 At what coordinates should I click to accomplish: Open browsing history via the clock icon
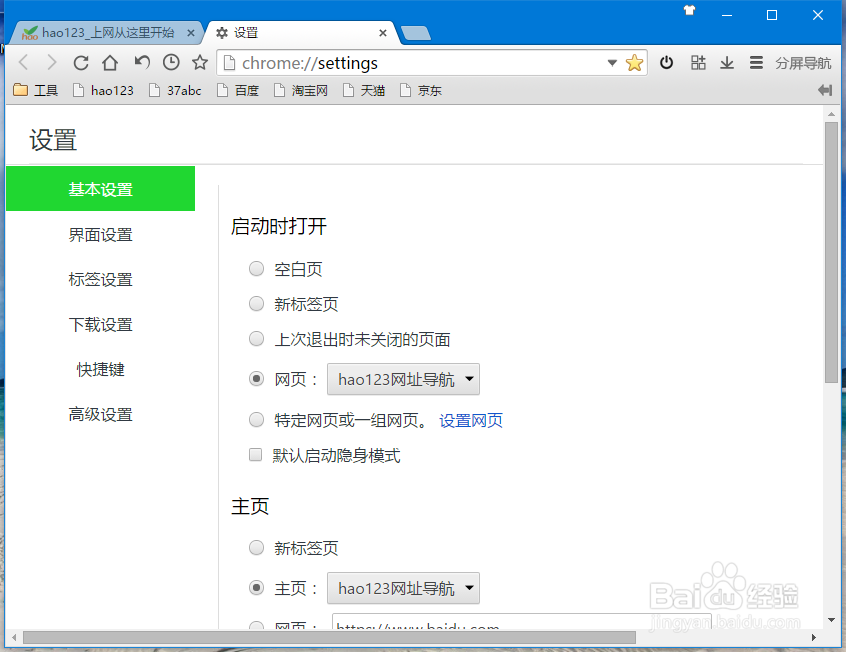[170, 62]
